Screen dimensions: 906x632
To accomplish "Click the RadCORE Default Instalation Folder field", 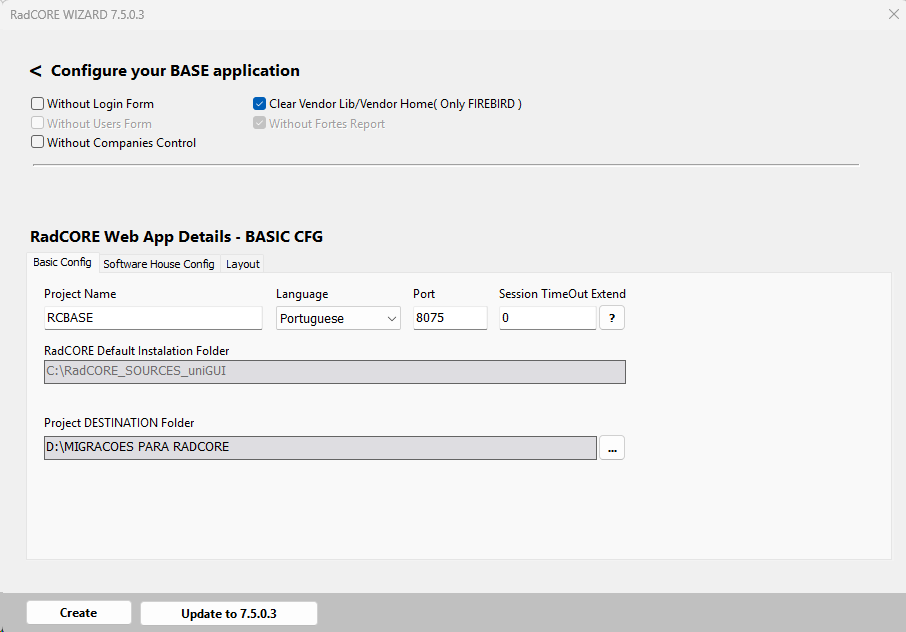I will click(334, 372).
